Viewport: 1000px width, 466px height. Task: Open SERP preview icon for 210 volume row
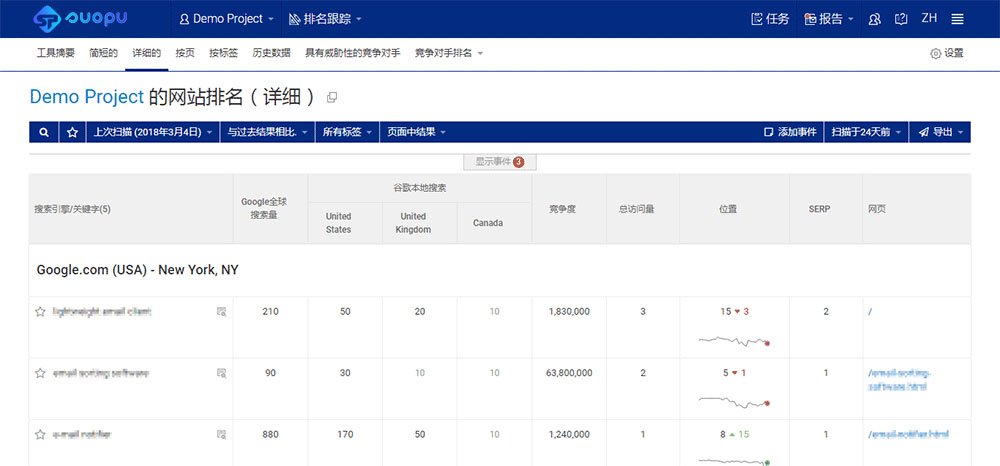[221, 312]
